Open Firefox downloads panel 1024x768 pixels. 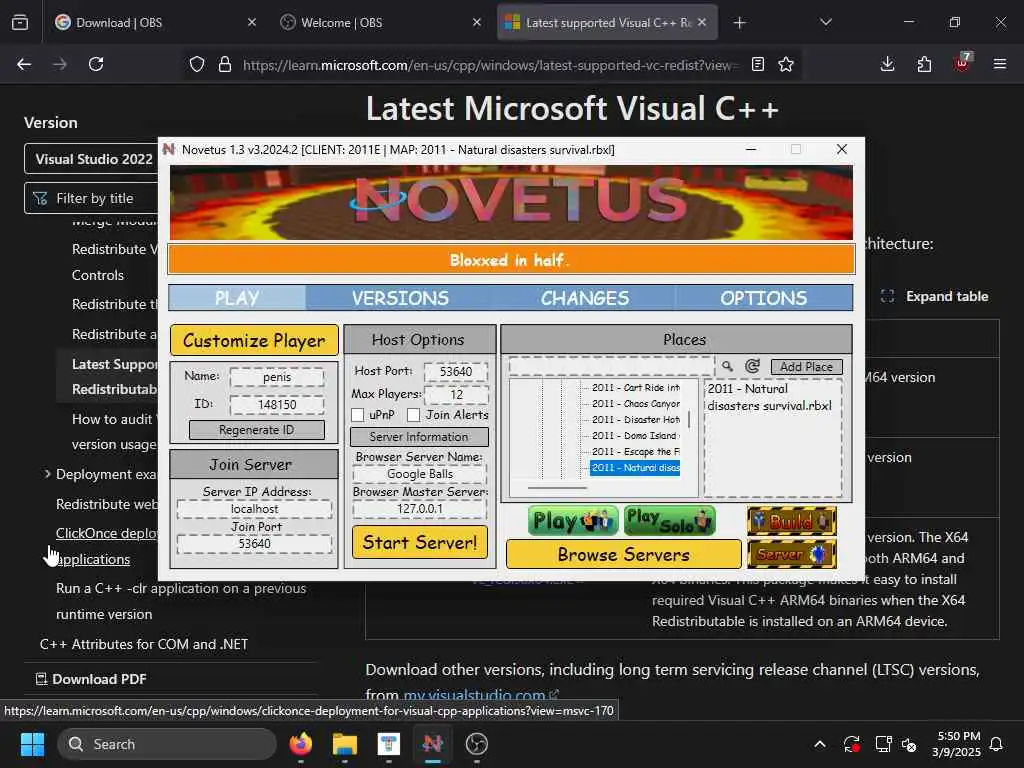(x=887, y=64)
